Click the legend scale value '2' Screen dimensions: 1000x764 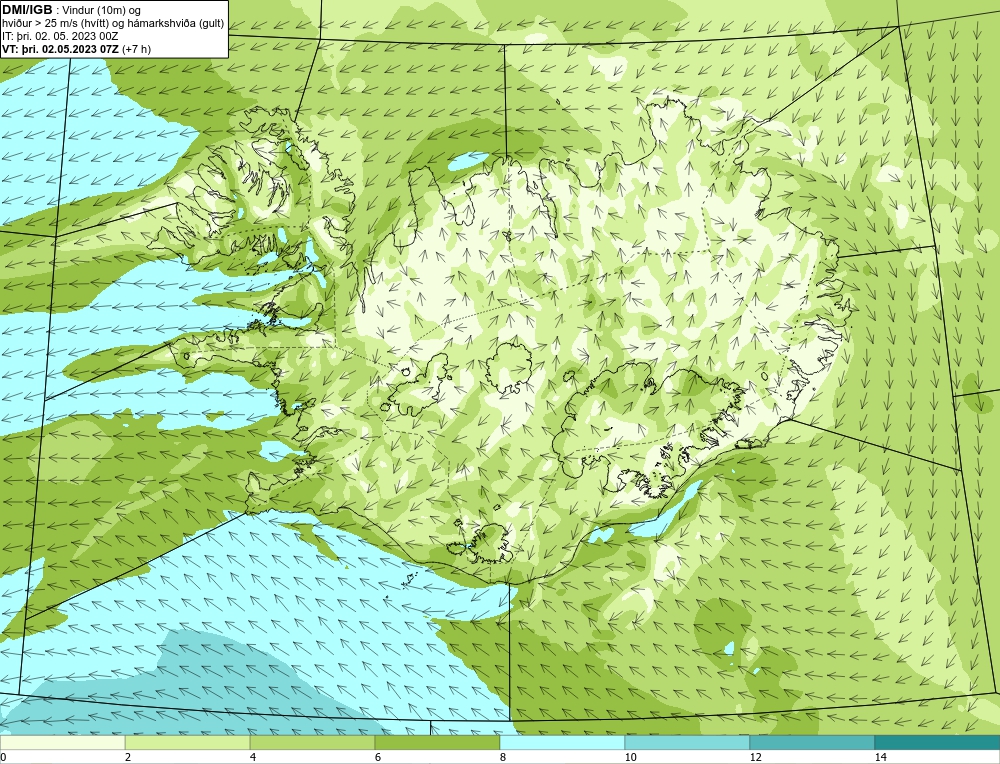click(128, 757)
